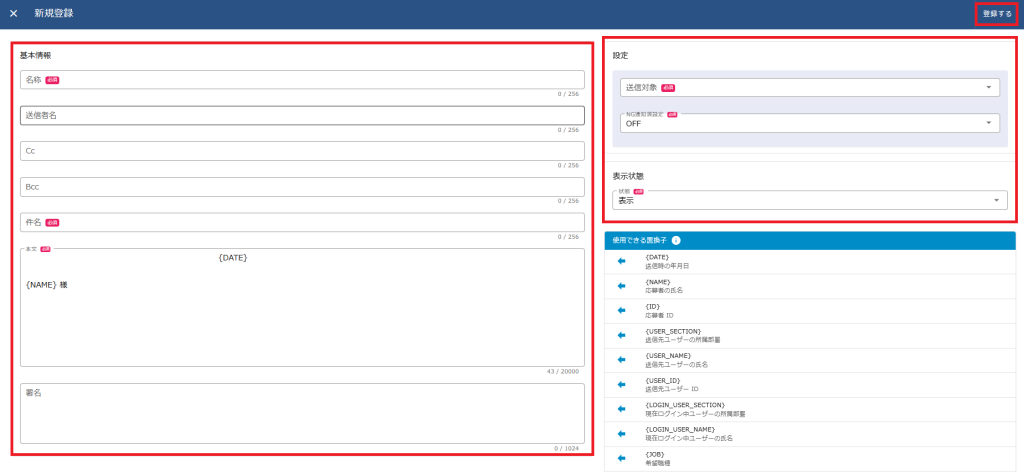The width and height of the screenshot is (1024, 472).
Task: Click the X icon beside 新規登録
Action: click(13, 13)
